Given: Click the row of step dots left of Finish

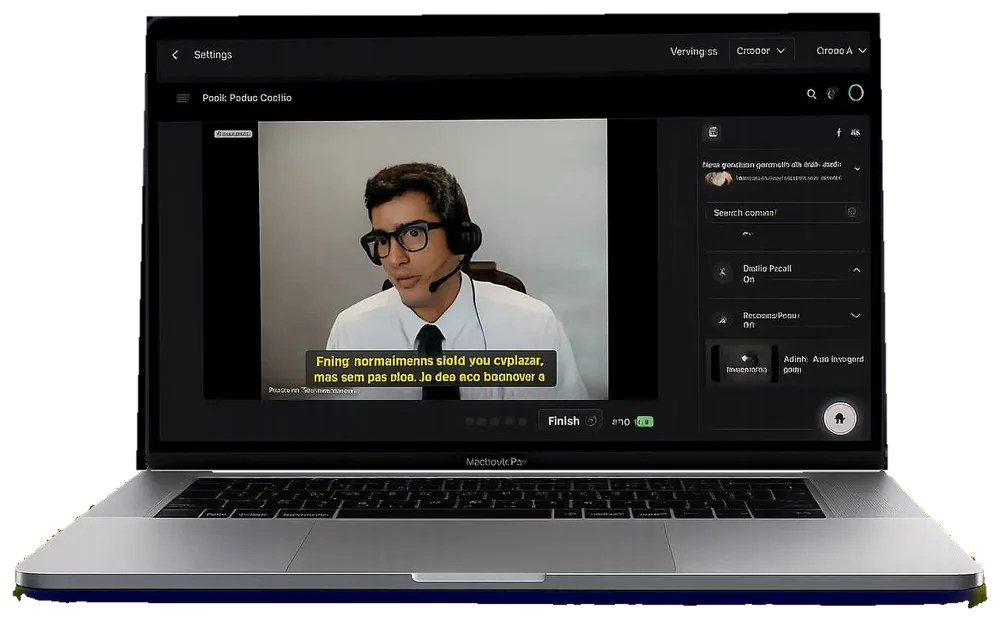Looking at the screenshot, I should [496, 421].
